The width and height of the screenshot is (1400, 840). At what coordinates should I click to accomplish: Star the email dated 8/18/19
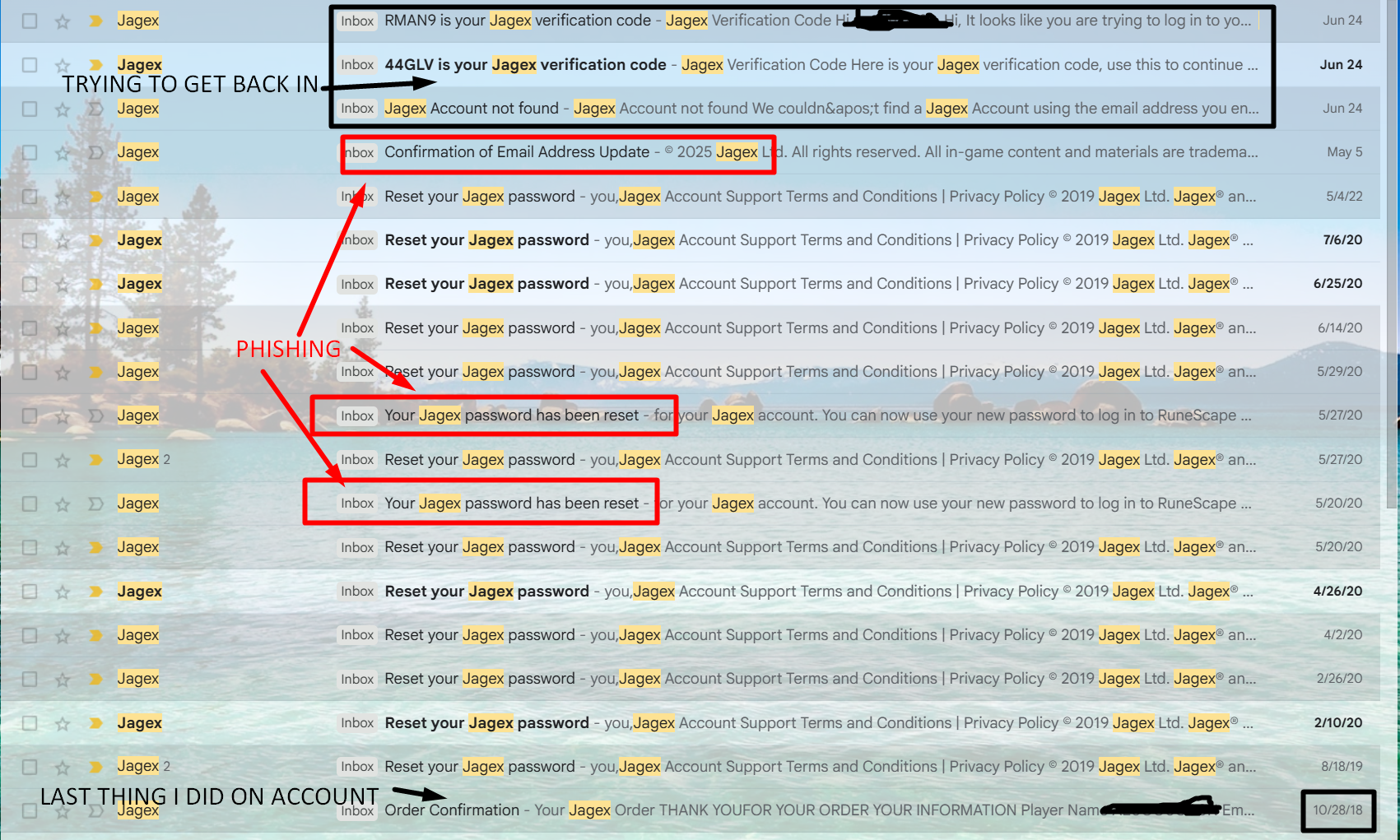63,767
